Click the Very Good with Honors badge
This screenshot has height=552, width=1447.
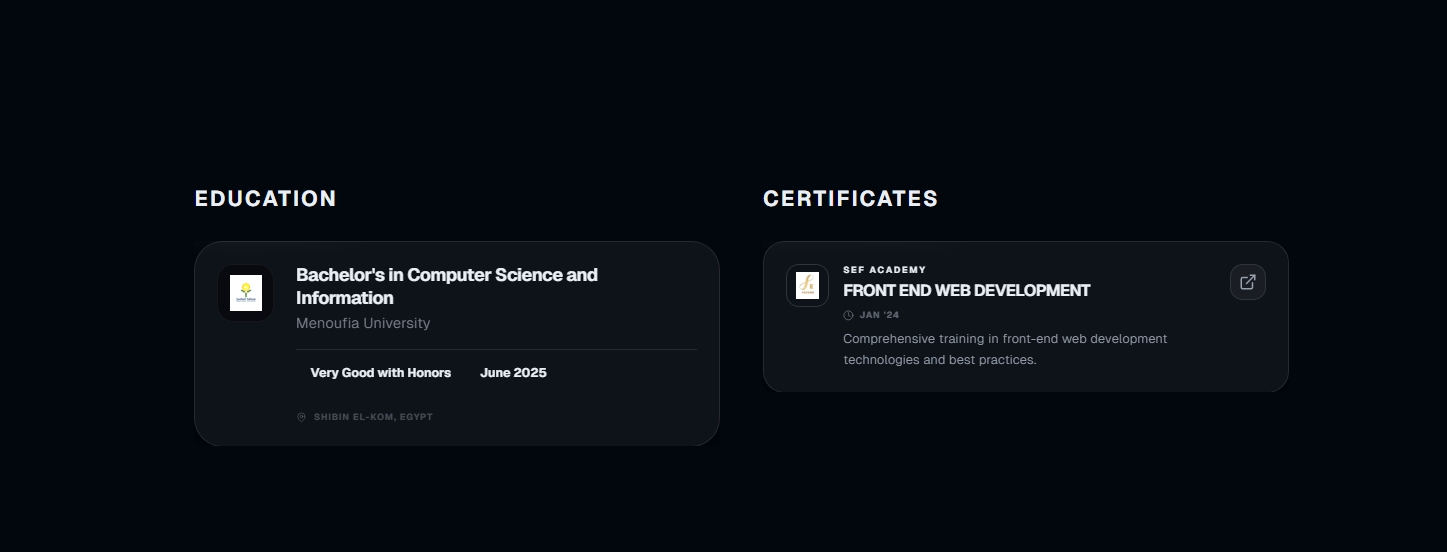click(381, 373)
